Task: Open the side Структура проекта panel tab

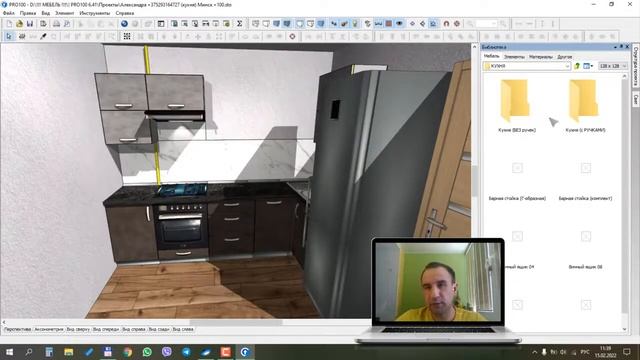Action: 636,66
